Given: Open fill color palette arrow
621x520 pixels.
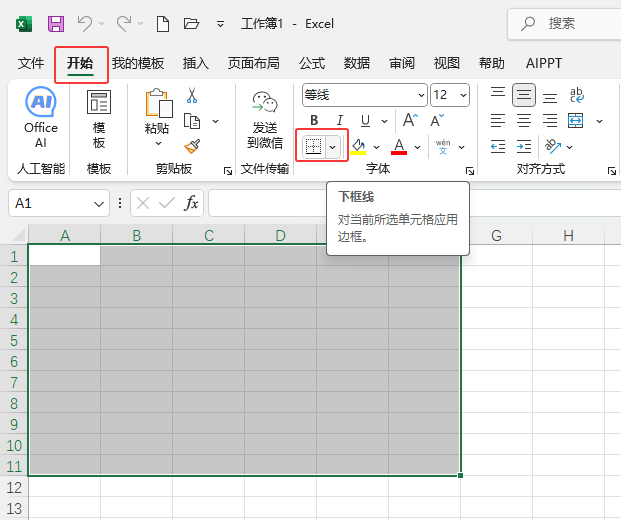Looking at the screenshot, I should tap(376, 147).
